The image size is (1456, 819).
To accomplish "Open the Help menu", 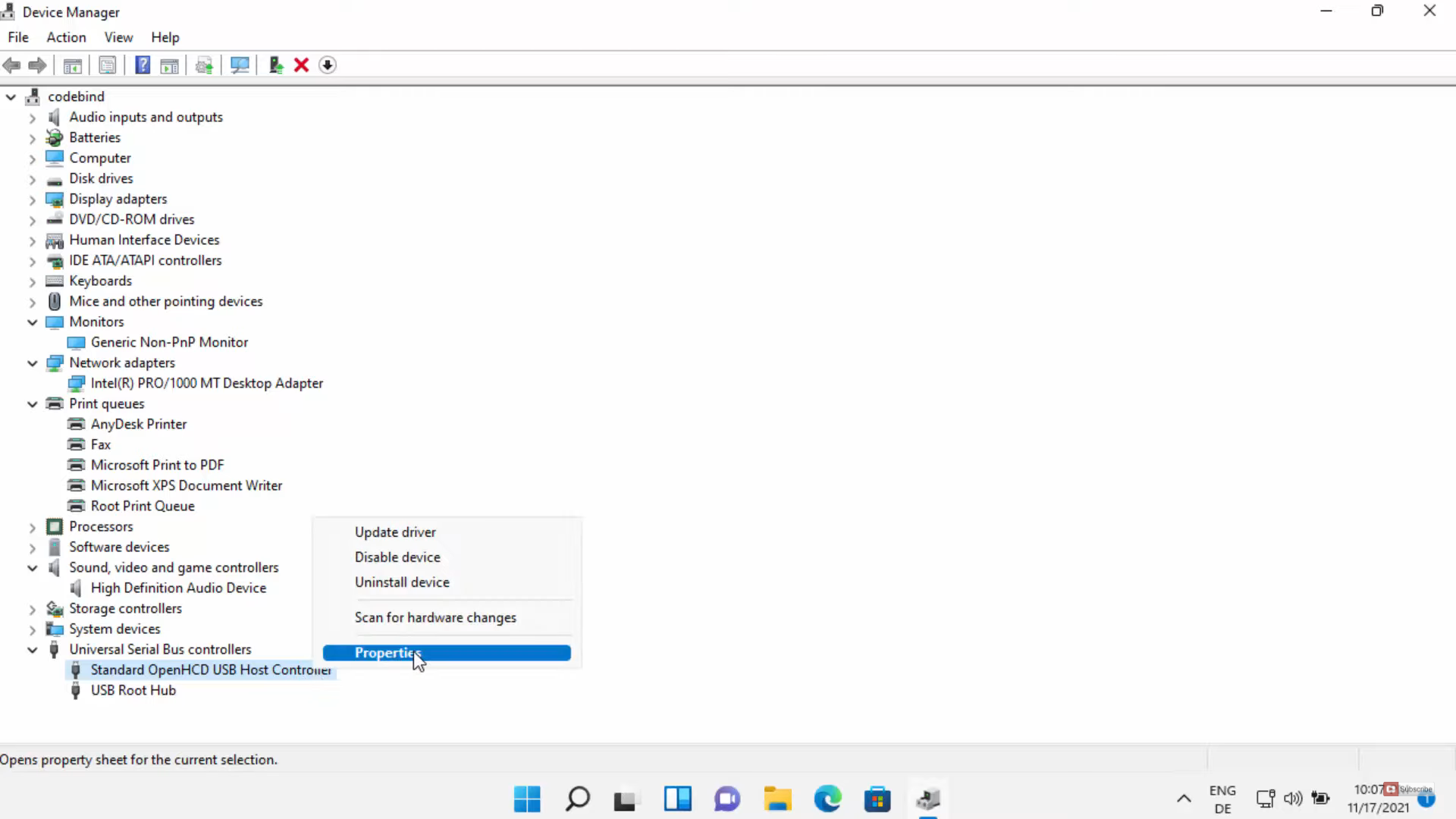I will (165, 37).
